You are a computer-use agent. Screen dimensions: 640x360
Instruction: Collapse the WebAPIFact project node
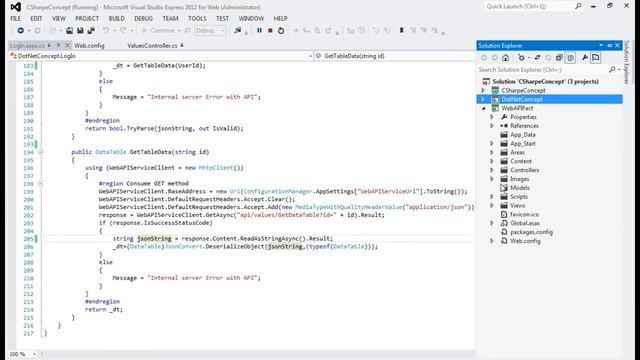[483, 108]
